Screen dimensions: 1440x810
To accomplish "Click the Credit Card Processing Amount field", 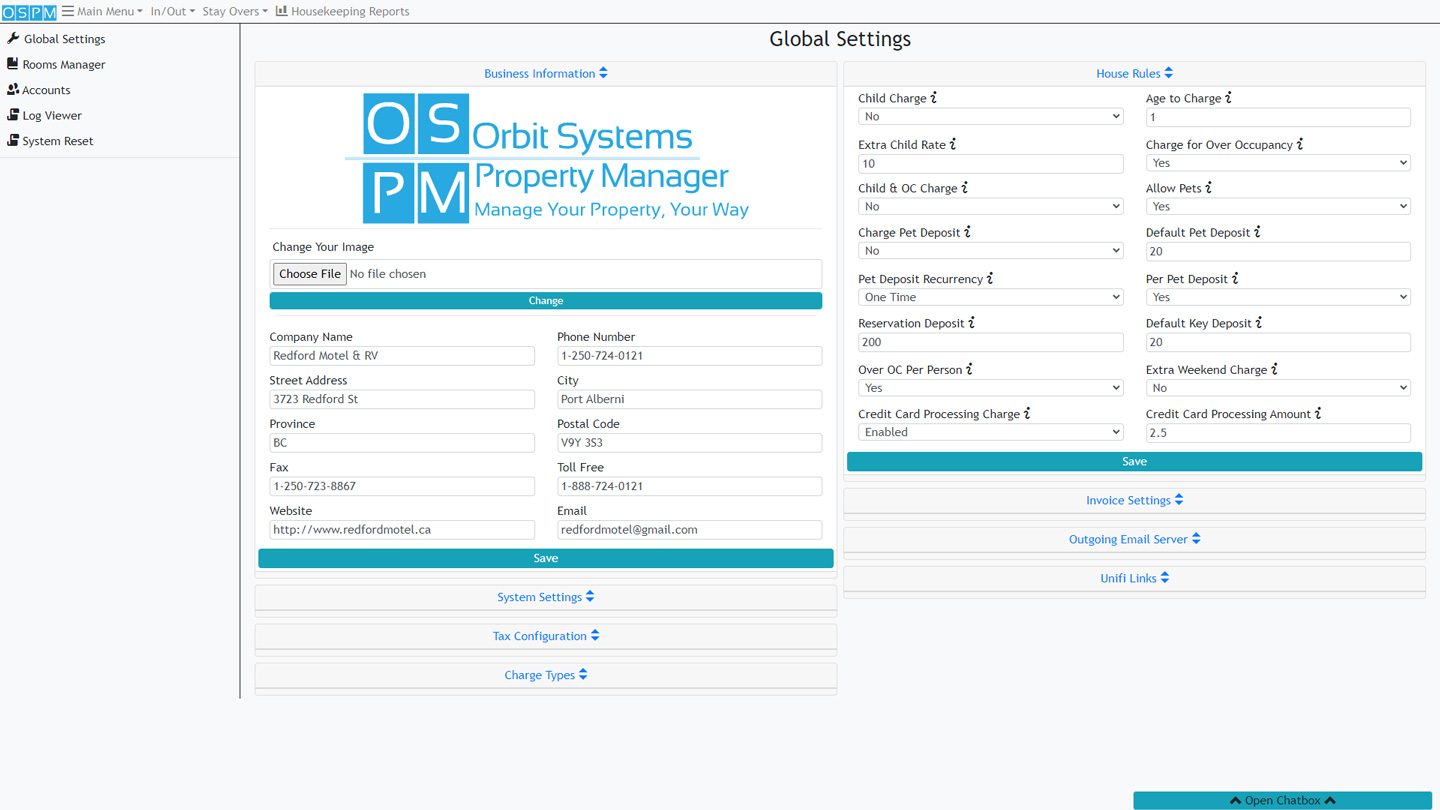I will pyautogui.click(x=1278, y=433).
